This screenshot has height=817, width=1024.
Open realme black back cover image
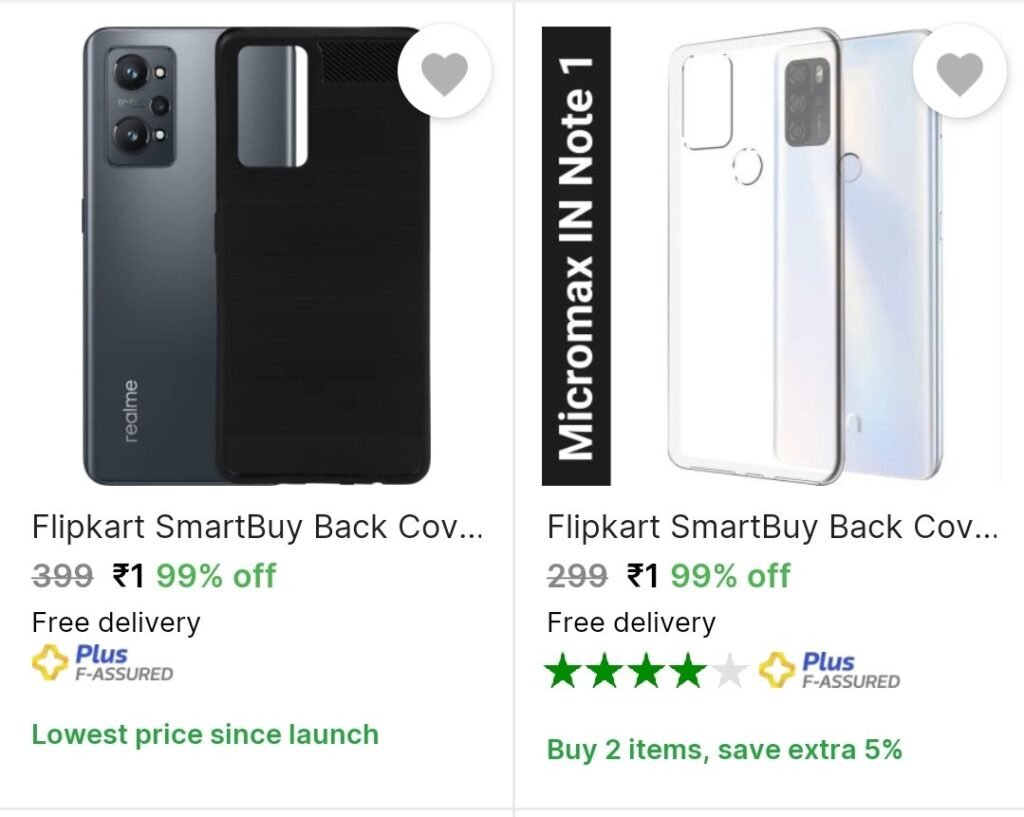click(x=257, y=256)
